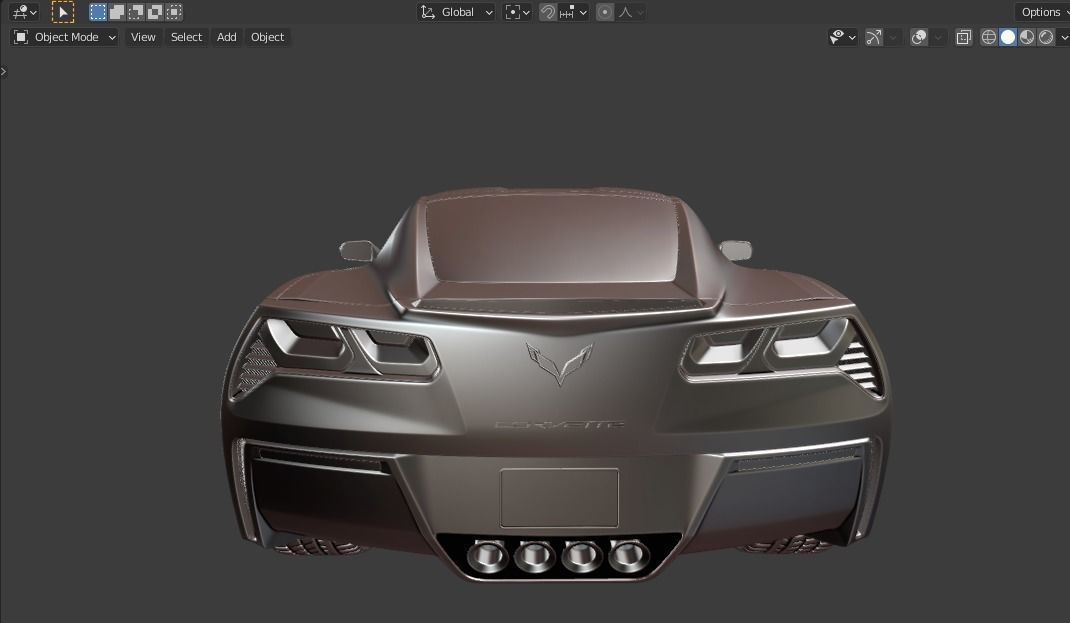The width and height of the screenshot is (1070, 623).
Task: Open object type visibility dropdown
Action: (x=842, y=37)
